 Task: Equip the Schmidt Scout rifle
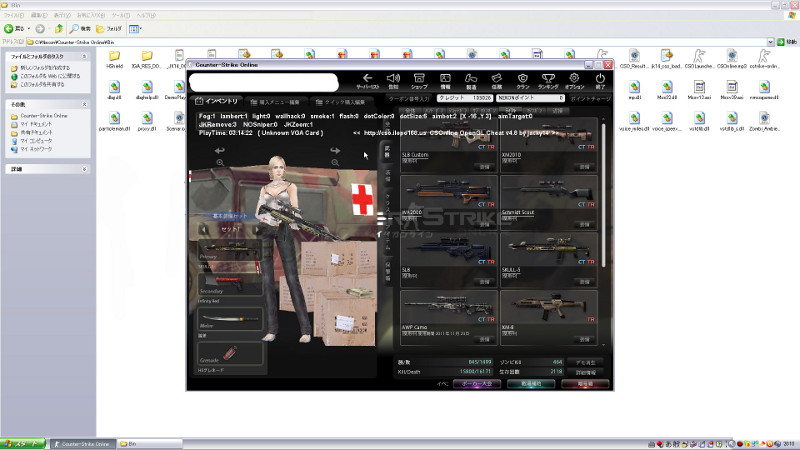click(x=584, y=224)
